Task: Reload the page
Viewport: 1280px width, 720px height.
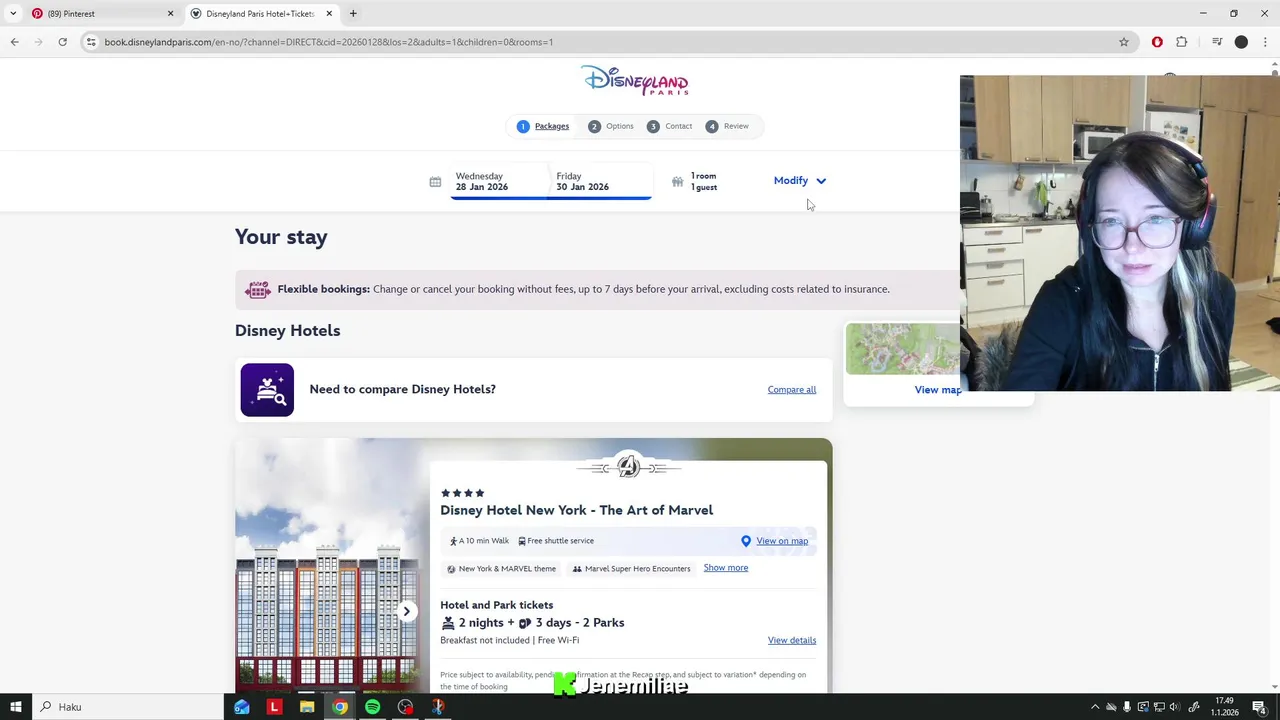Action: coord(62,42)
